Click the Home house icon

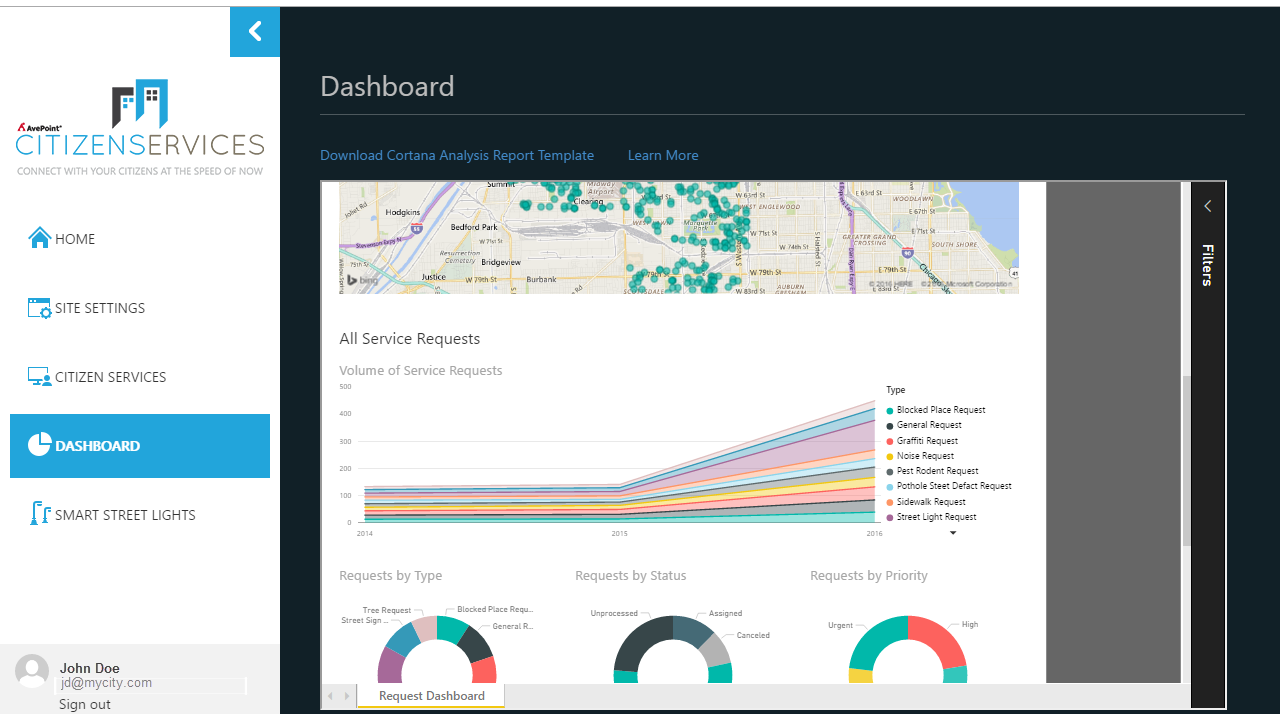[x=40, y=238]
